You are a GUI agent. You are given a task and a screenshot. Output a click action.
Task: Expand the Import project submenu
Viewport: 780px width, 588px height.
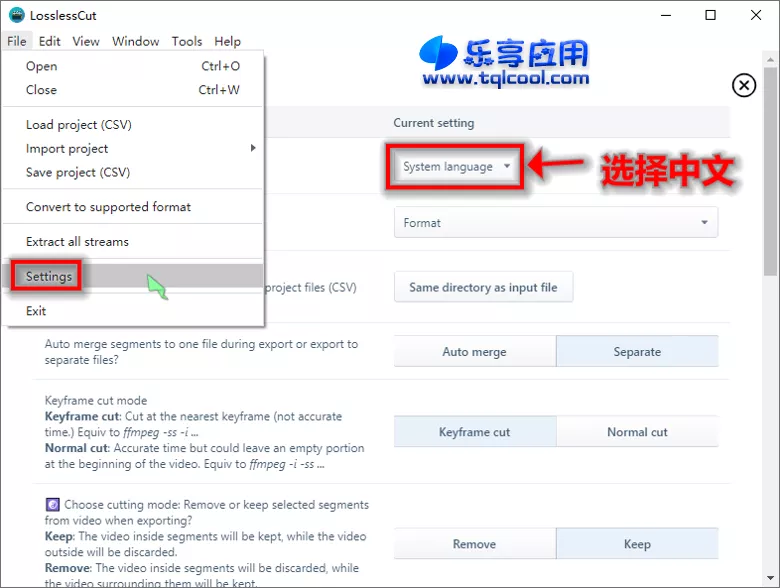[133, 148]
